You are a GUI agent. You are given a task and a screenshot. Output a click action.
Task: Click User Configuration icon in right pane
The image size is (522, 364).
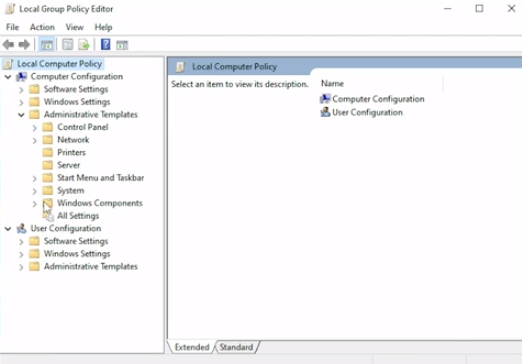tap(325, 112)
